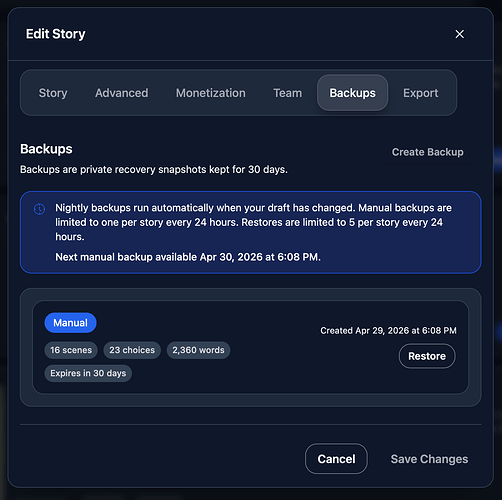The height and width of the screenshot is (500, 502).
Task: Click the 2,360 words chip
Action: tap(198, 350)
